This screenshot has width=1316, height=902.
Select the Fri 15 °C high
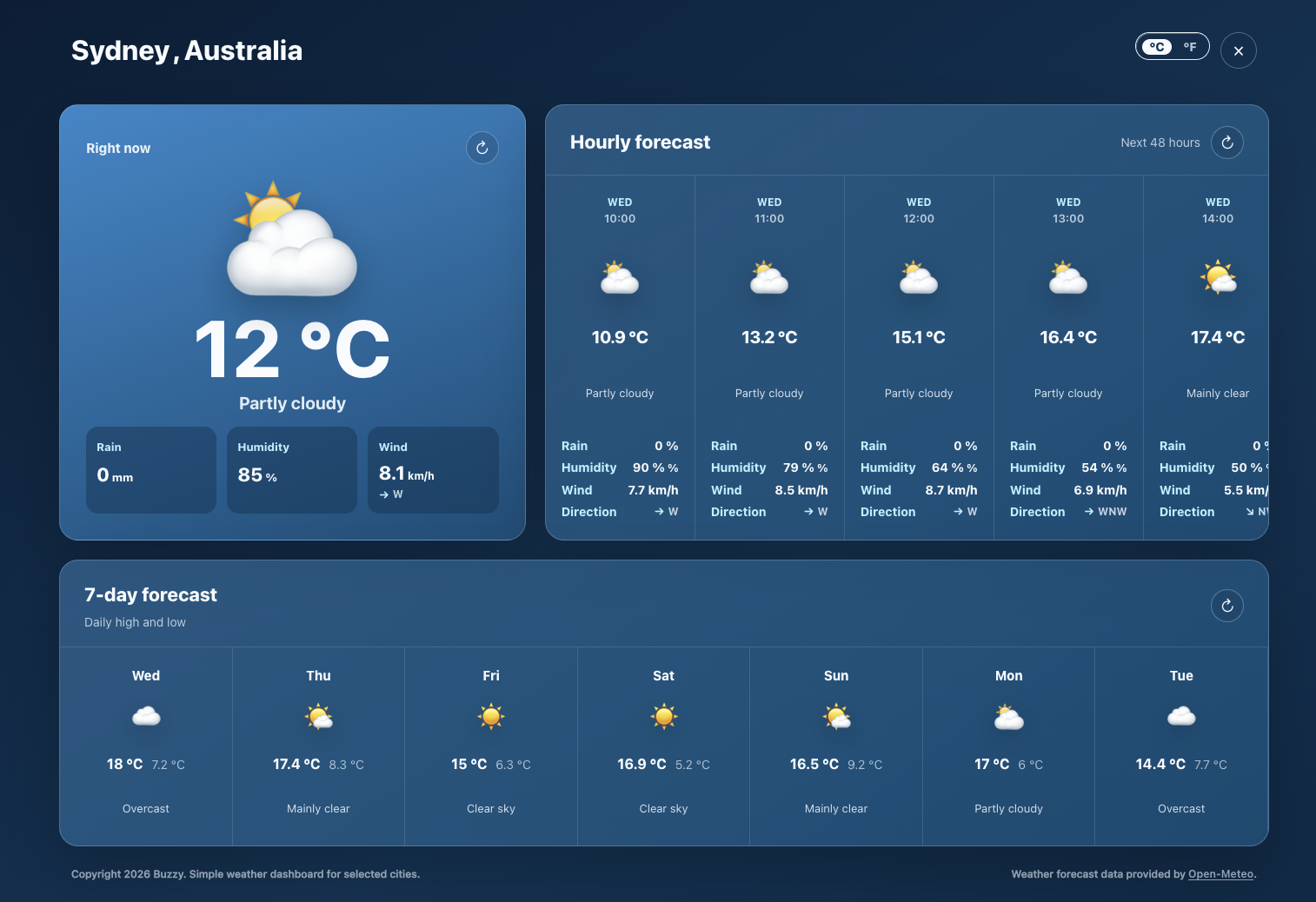(469, 765)
